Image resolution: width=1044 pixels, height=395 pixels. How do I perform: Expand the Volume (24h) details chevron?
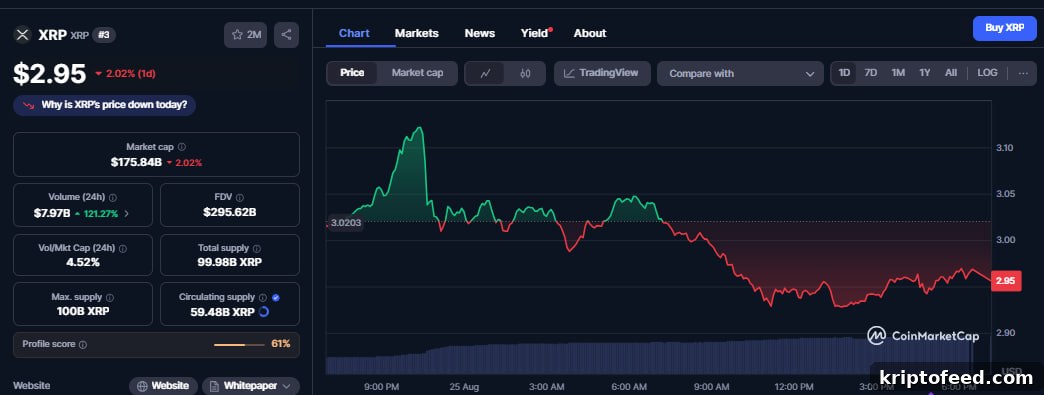click(127, 213)
